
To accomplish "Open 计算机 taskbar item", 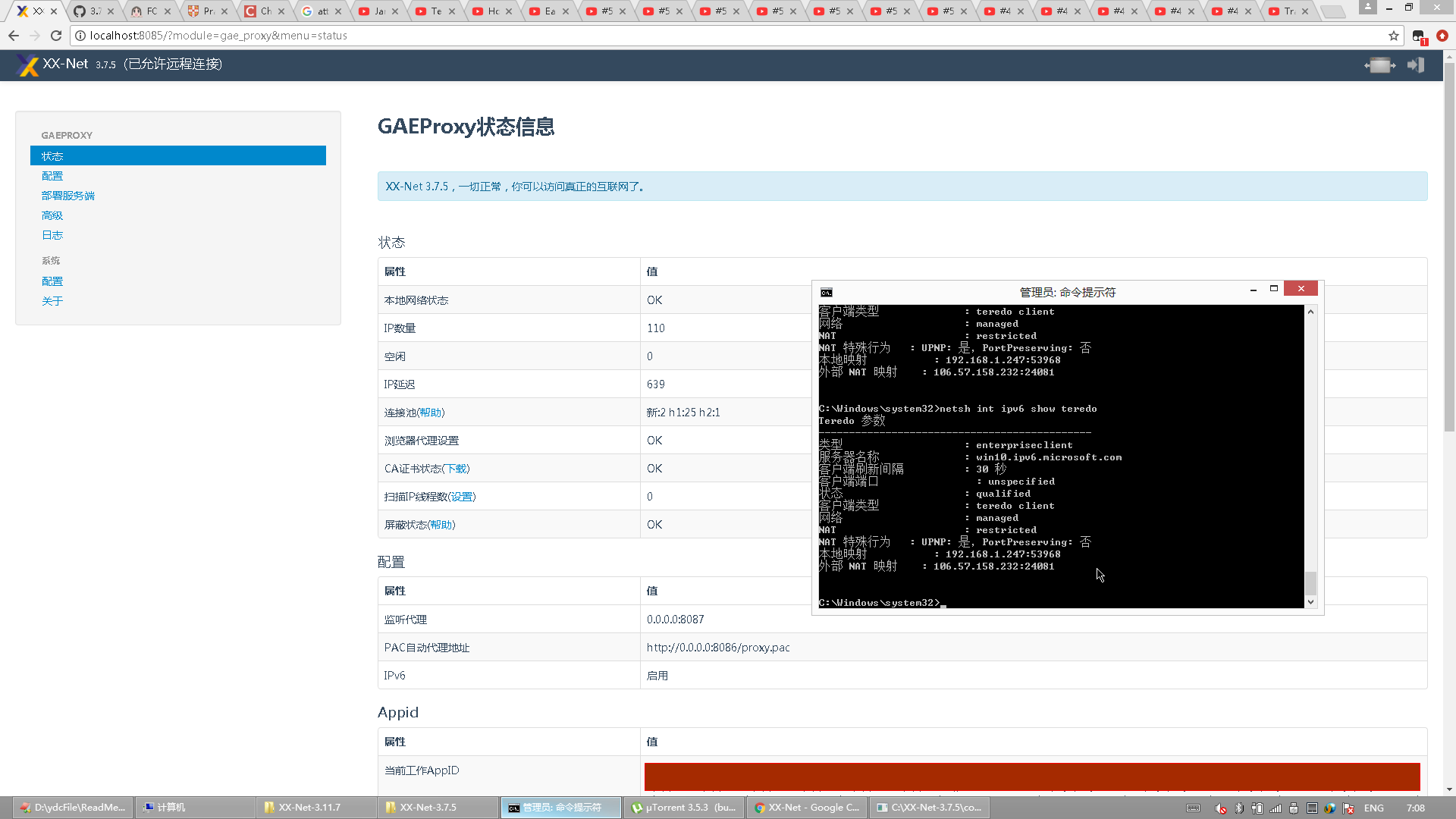I will pos(195,808).
